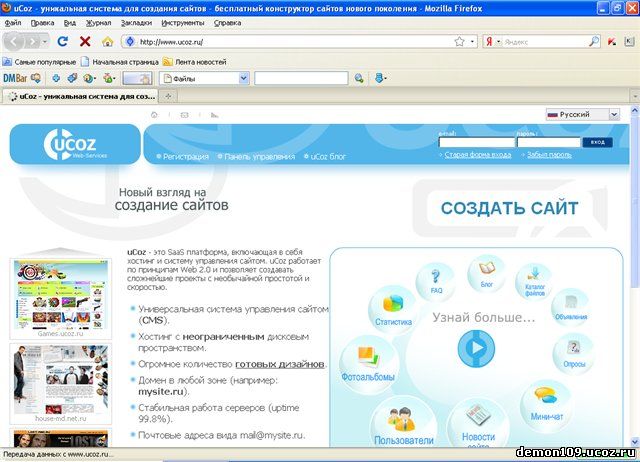The width and height of the screenshot is (640, 462).
Task: Open the tab list dropdown arrow
Action: click(x=635, y=97)
